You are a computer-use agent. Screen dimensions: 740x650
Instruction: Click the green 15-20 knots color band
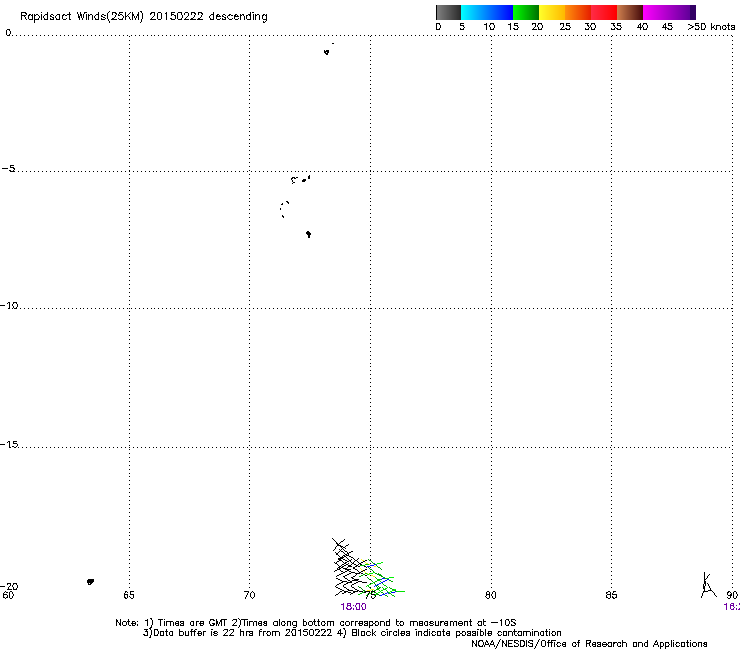[526, 12]
